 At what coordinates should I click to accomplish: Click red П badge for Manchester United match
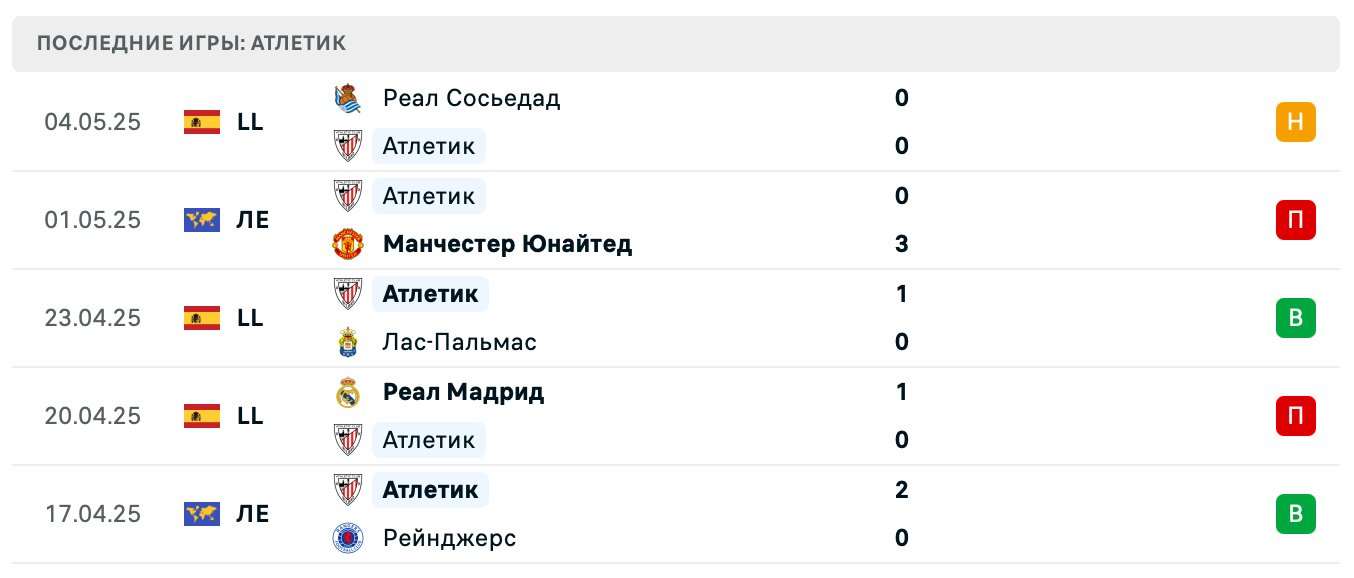coord(1295,220)
